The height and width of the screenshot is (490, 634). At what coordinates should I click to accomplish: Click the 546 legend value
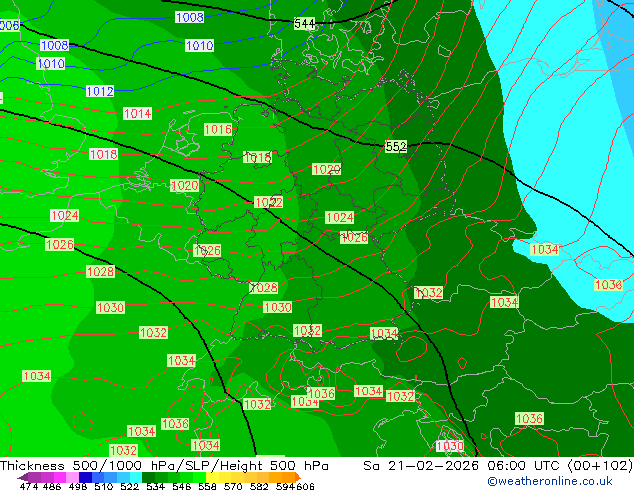[x=182, y=486]
